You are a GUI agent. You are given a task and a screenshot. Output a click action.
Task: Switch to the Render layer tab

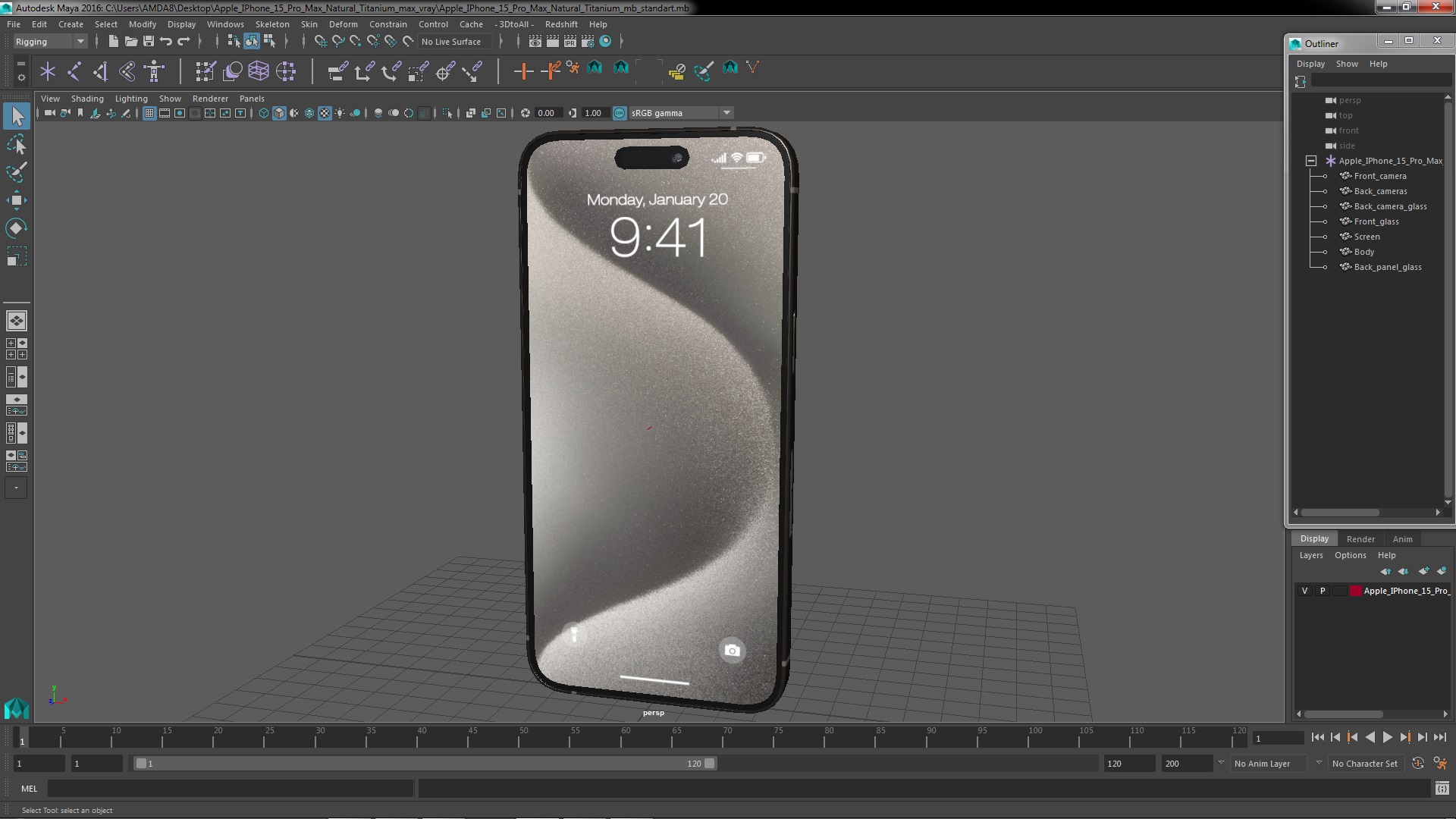tap(1360, 539)
